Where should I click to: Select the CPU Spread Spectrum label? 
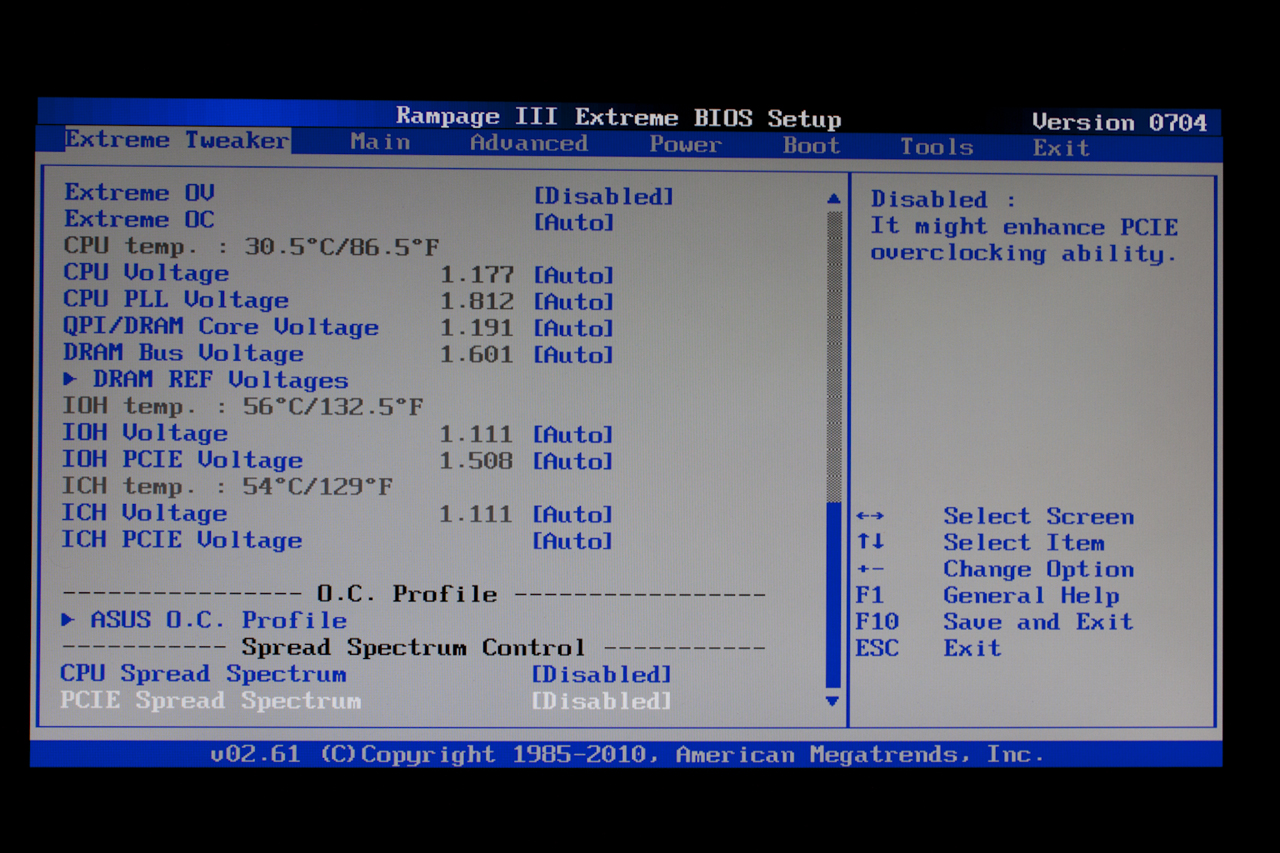pyautogui.click(x=203, y=674)
